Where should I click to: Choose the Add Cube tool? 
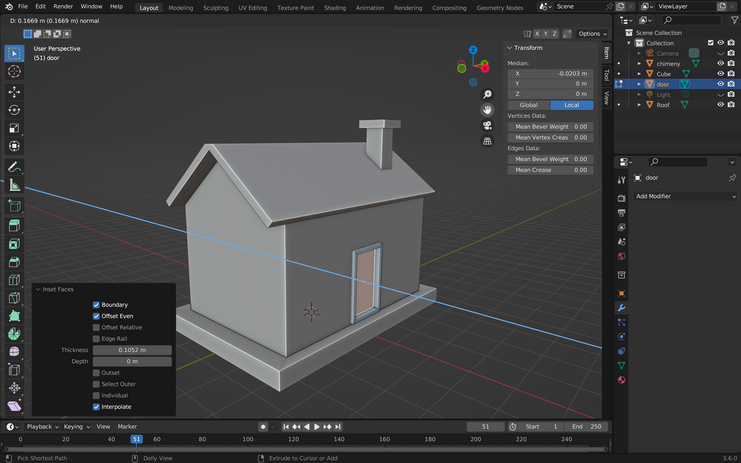pyautogui.click(x=14, y=206)
